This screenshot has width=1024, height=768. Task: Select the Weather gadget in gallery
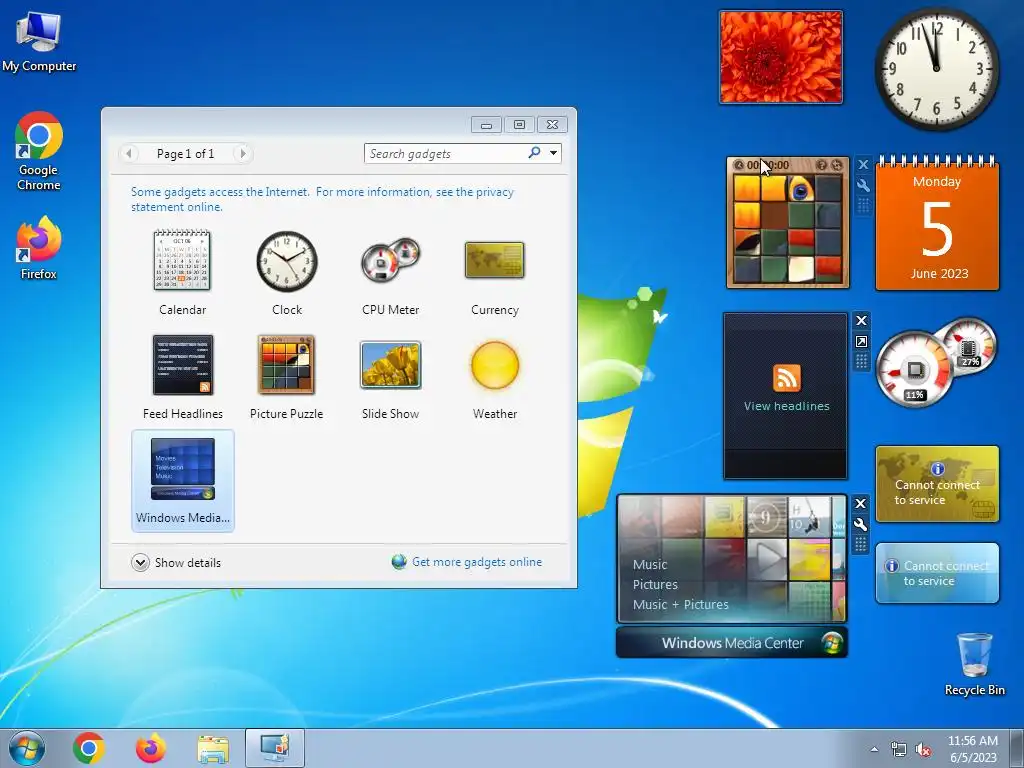coord(494,377)
